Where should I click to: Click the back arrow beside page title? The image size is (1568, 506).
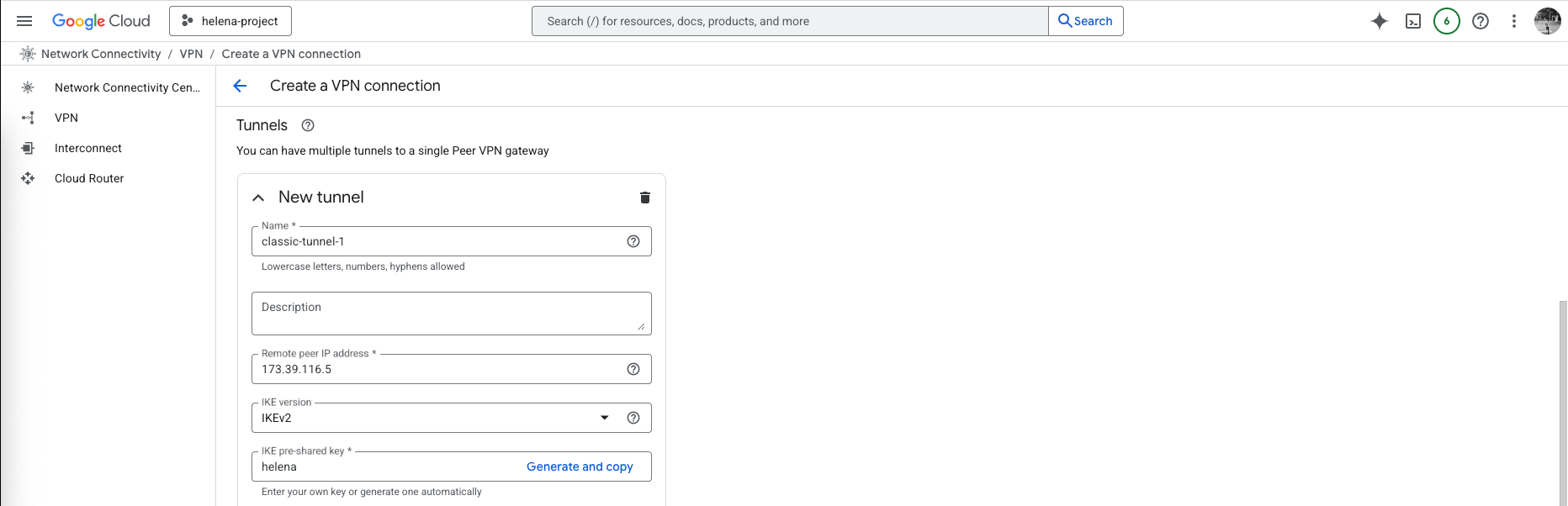(x=240, y=86)
